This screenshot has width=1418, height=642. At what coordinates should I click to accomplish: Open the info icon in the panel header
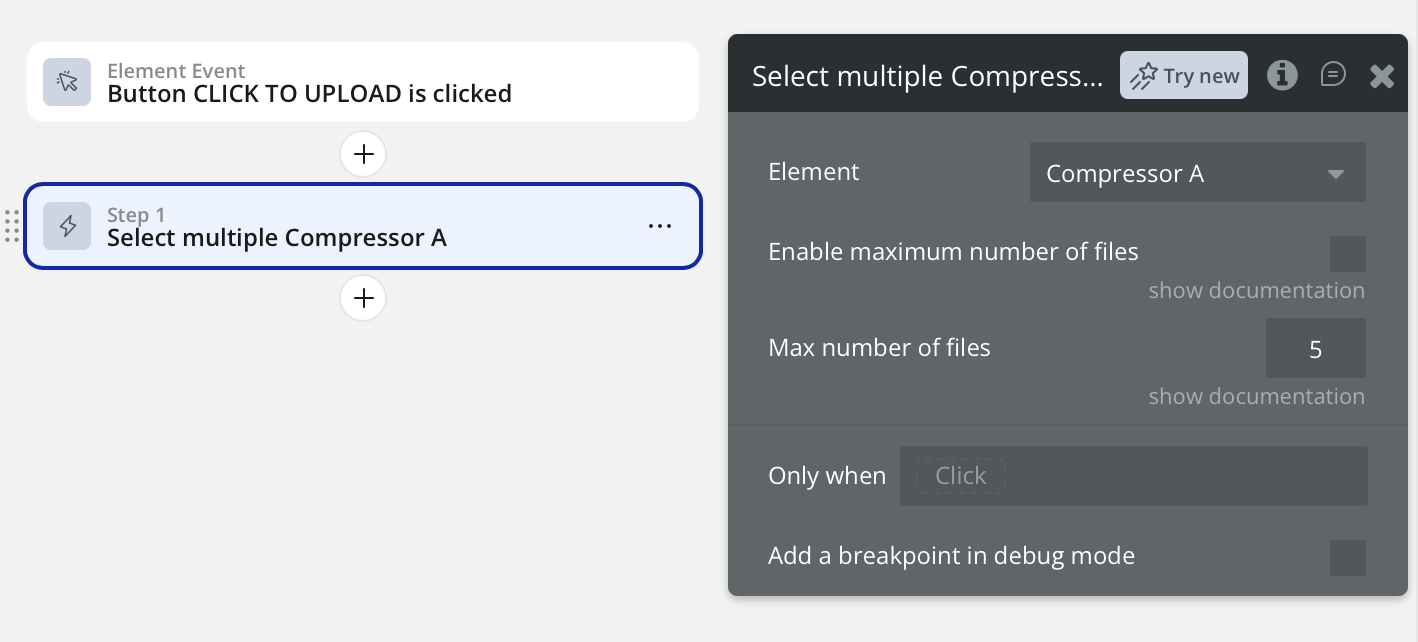1282,75
